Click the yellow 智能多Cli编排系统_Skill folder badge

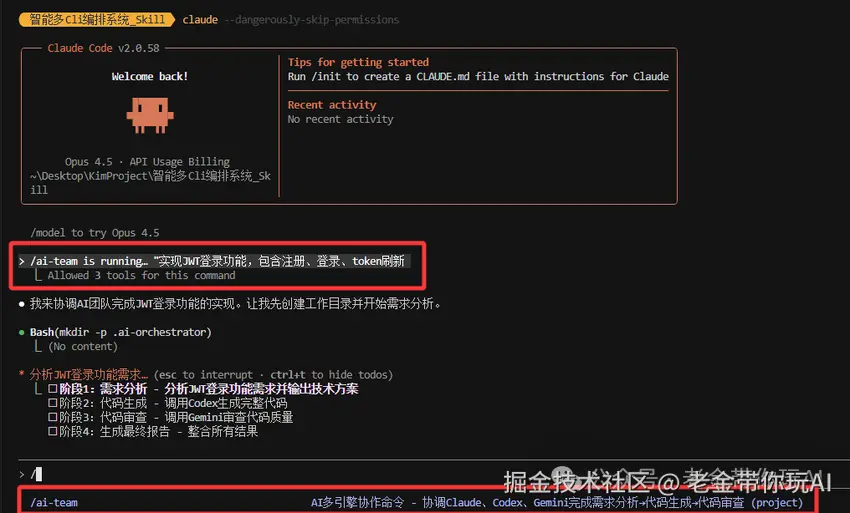pos(97,20)
